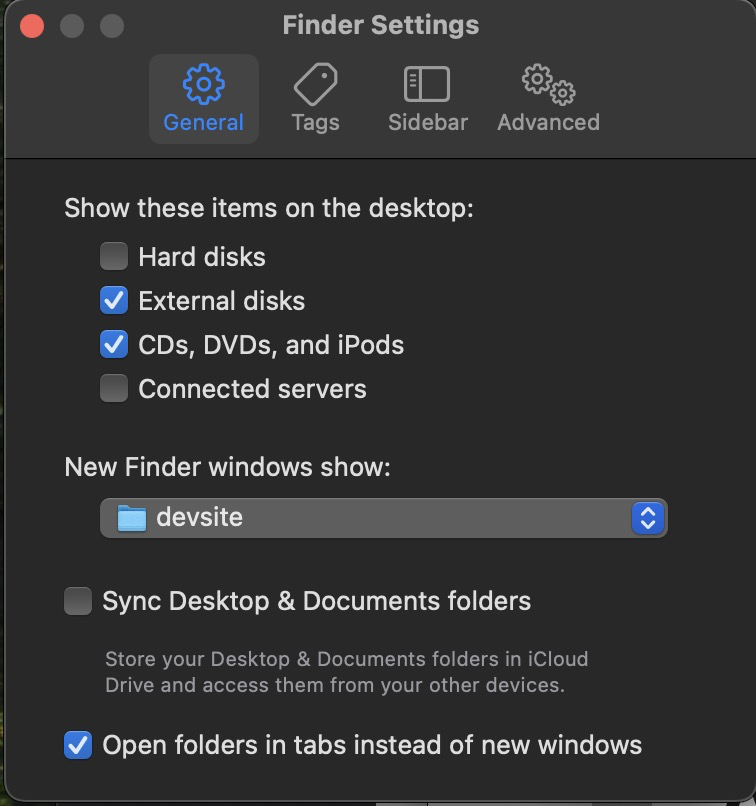Click the blue dropdown chevron arrows
756x806 pixels.
coord(648,518)
